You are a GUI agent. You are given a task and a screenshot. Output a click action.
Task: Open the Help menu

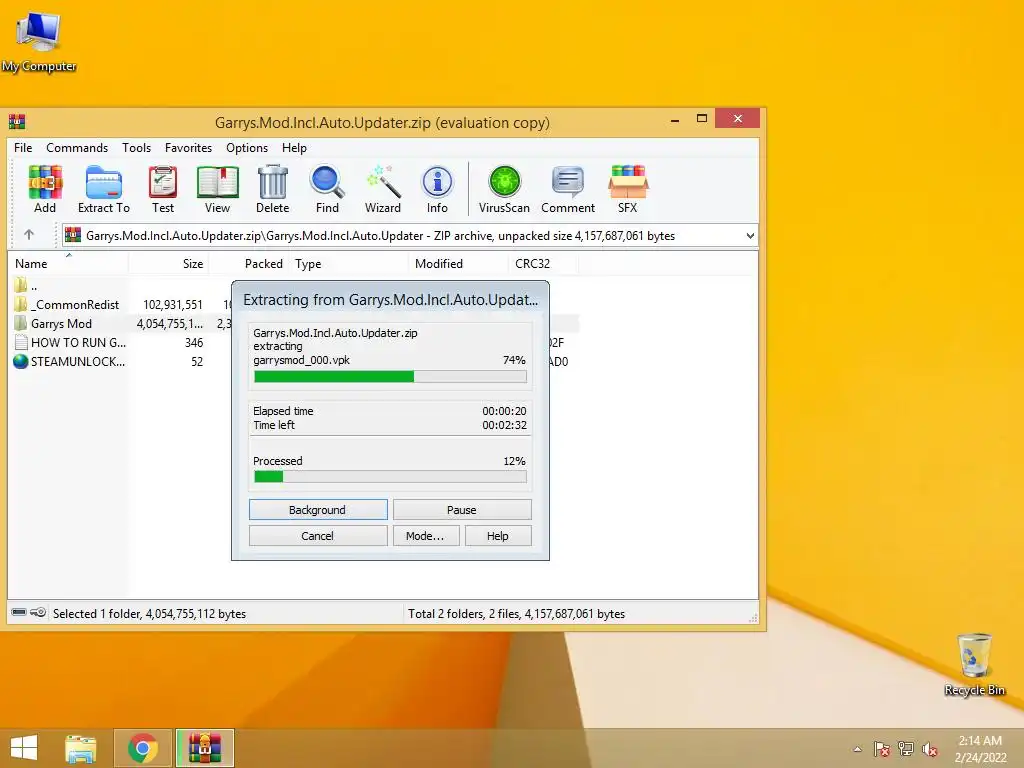(295, 148)
